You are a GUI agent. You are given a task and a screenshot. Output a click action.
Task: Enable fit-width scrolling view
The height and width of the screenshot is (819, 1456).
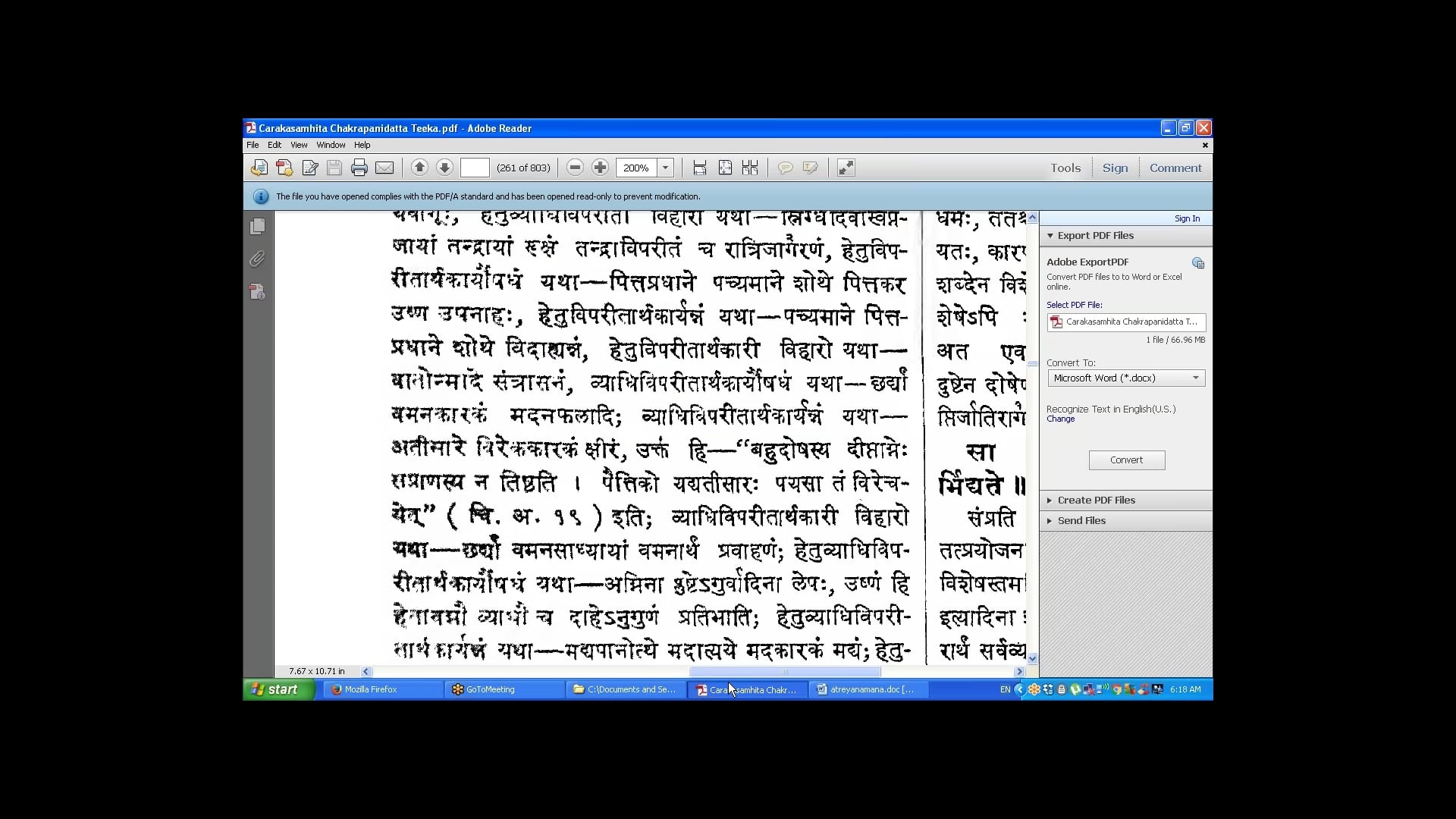click(x=700, y=168)
